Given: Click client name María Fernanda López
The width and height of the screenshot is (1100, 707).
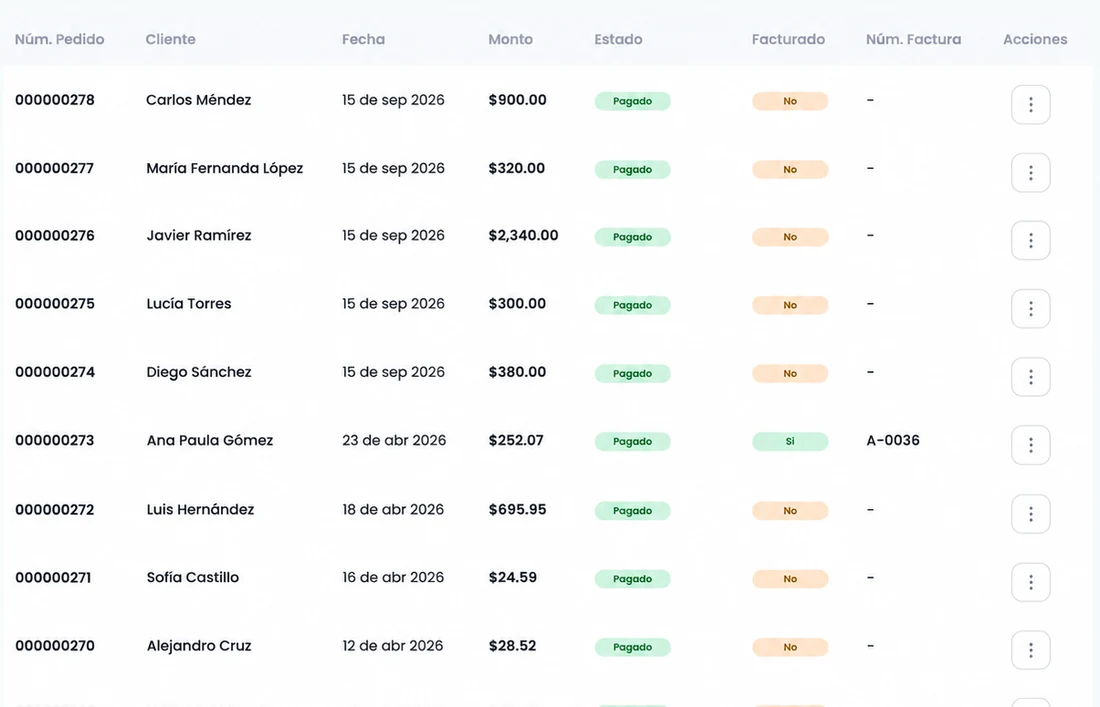Looking at the screenshot, I should coord(224,168).
